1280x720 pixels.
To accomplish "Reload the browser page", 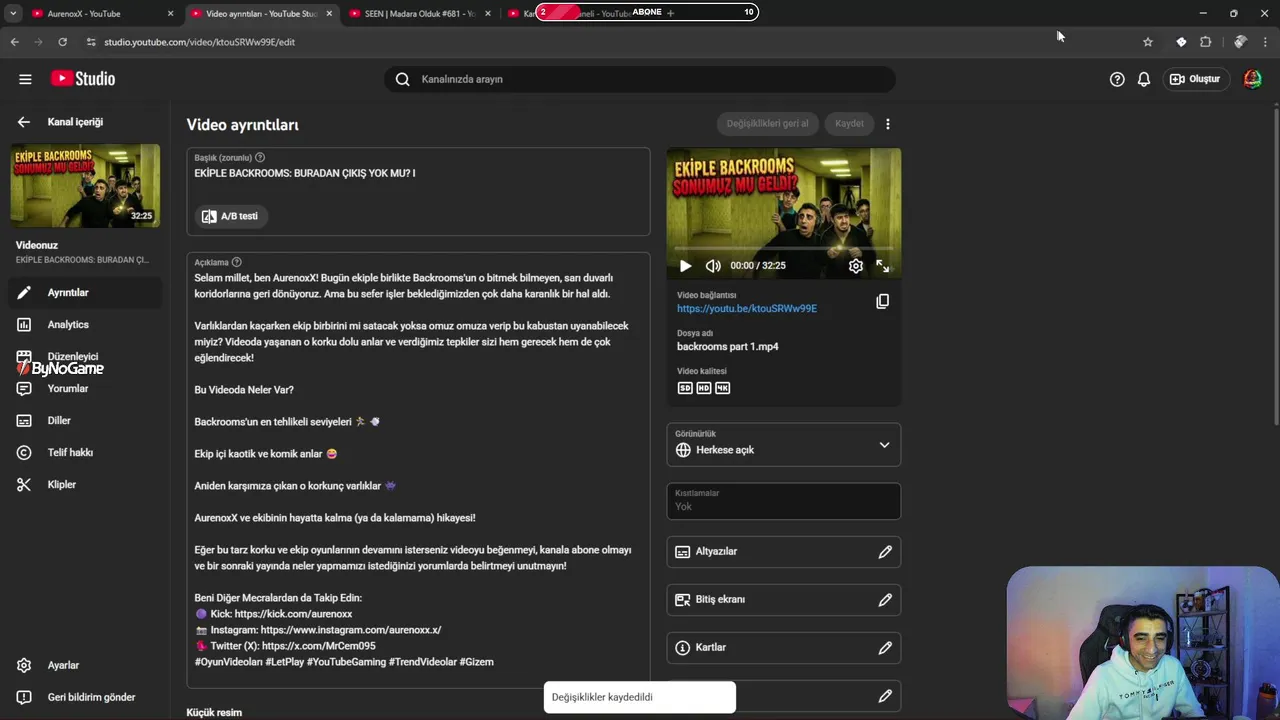I will pos(62,42).
